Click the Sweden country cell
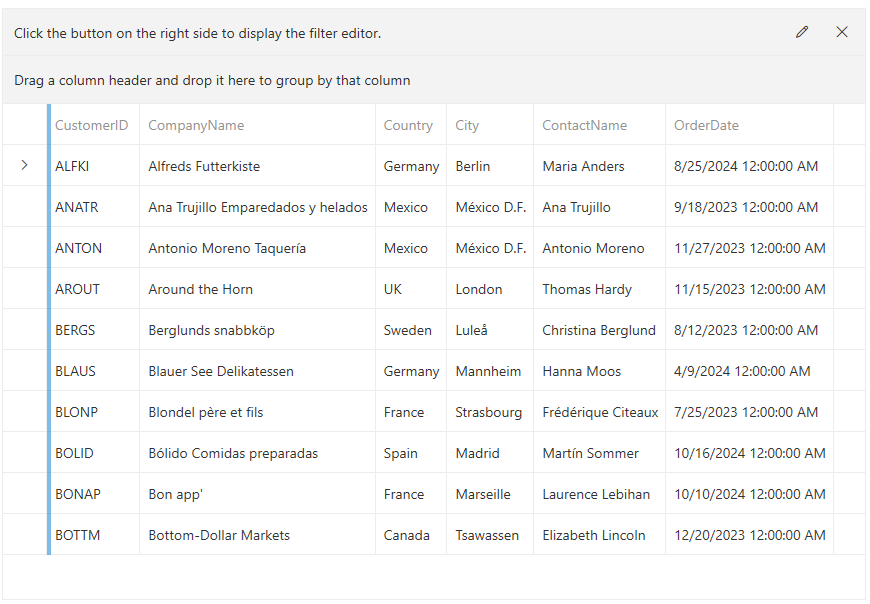 (x=408, y=330)
